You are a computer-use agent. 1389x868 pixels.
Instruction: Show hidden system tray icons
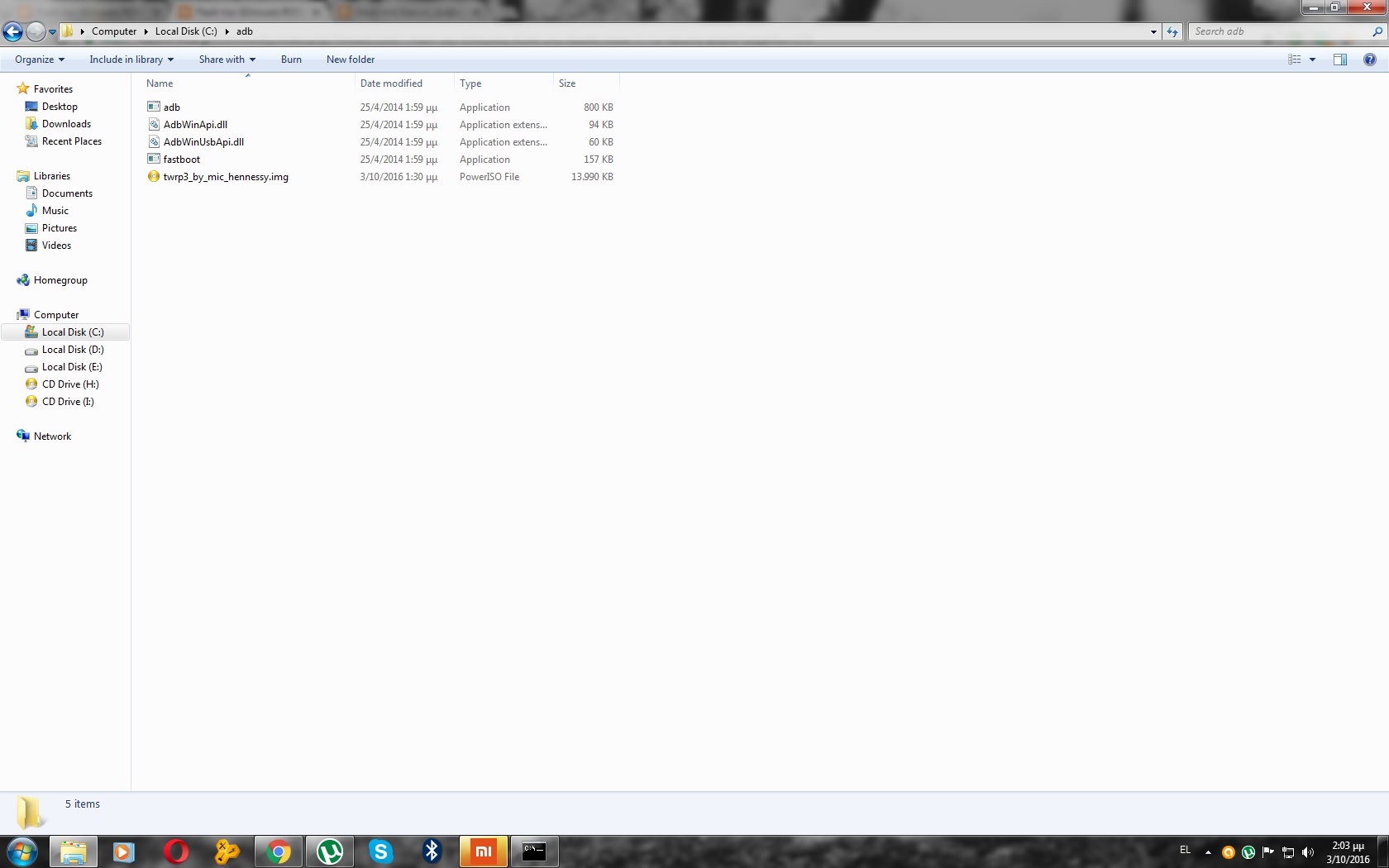(1208, 852)
